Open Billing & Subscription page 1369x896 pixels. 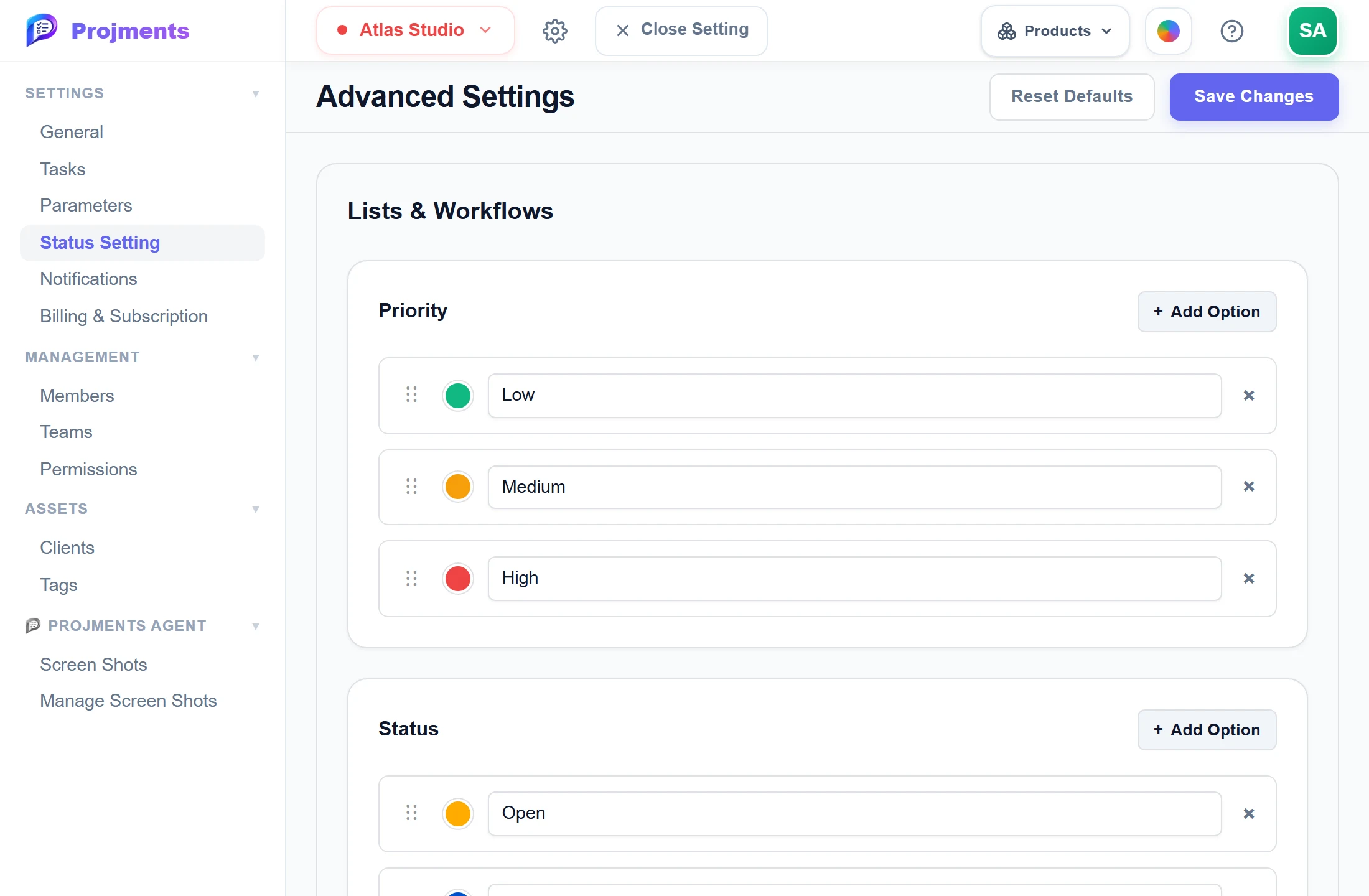tap(143, 316)
